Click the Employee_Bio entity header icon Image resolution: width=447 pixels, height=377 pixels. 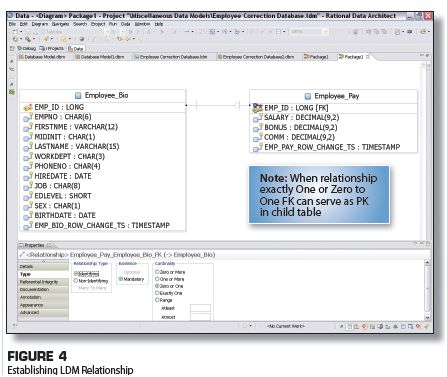[78, 96]
